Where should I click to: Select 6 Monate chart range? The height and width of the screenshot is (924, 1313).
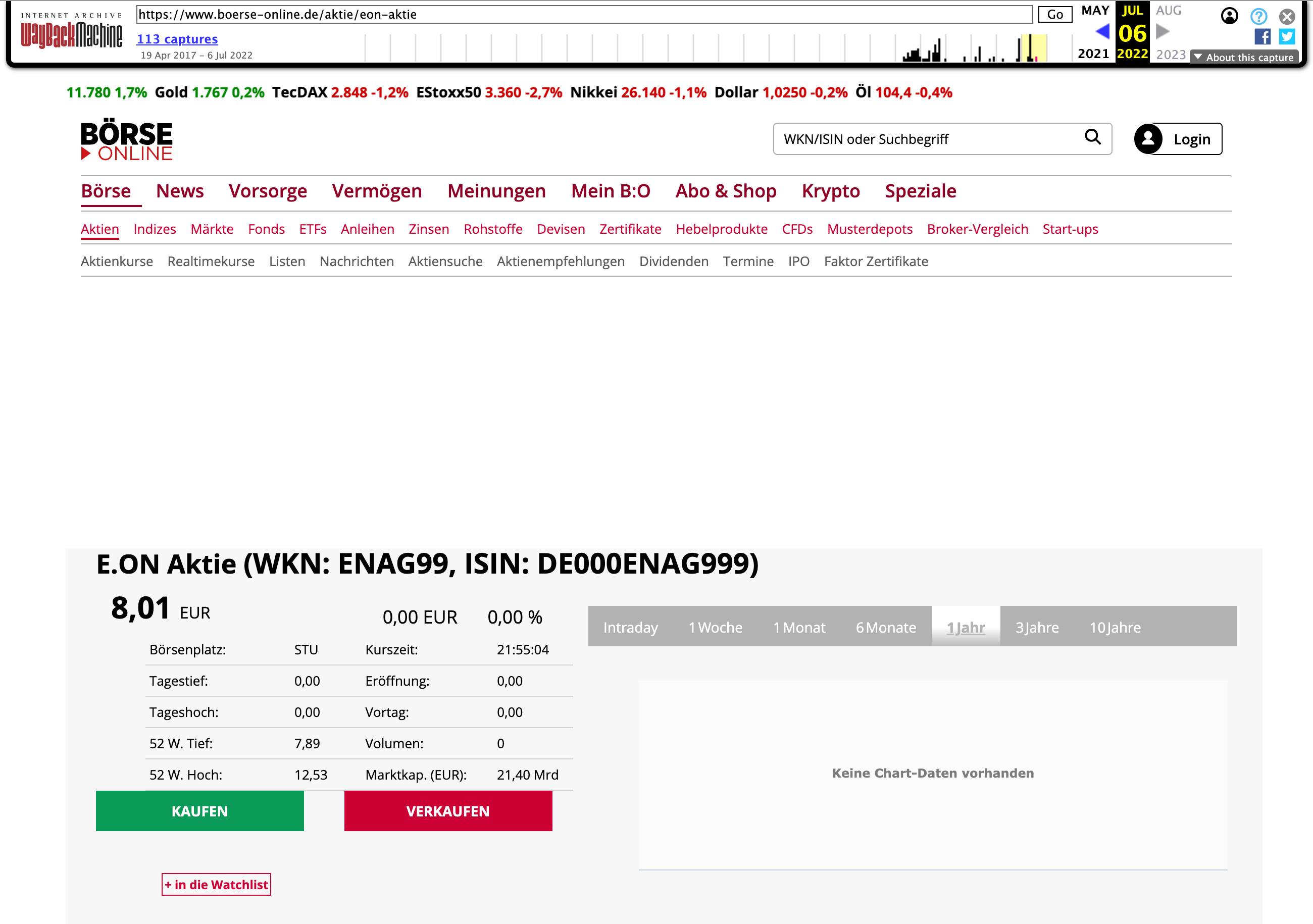tap(885, 627)
